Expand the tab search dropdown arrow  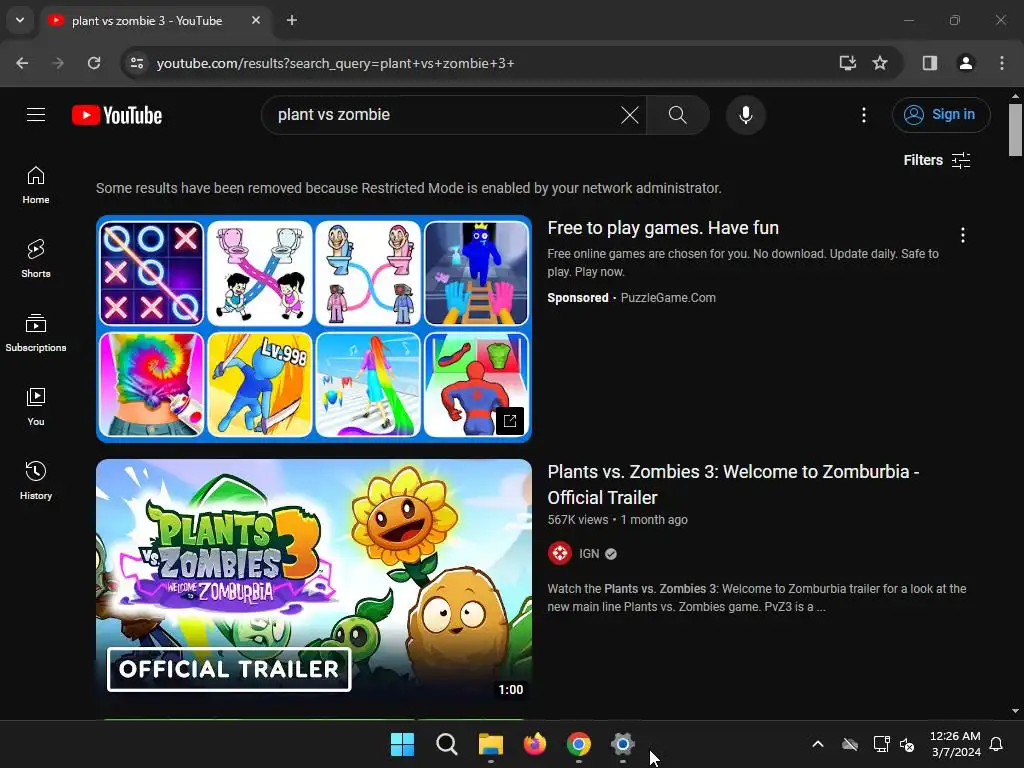[x=20, y=20]
